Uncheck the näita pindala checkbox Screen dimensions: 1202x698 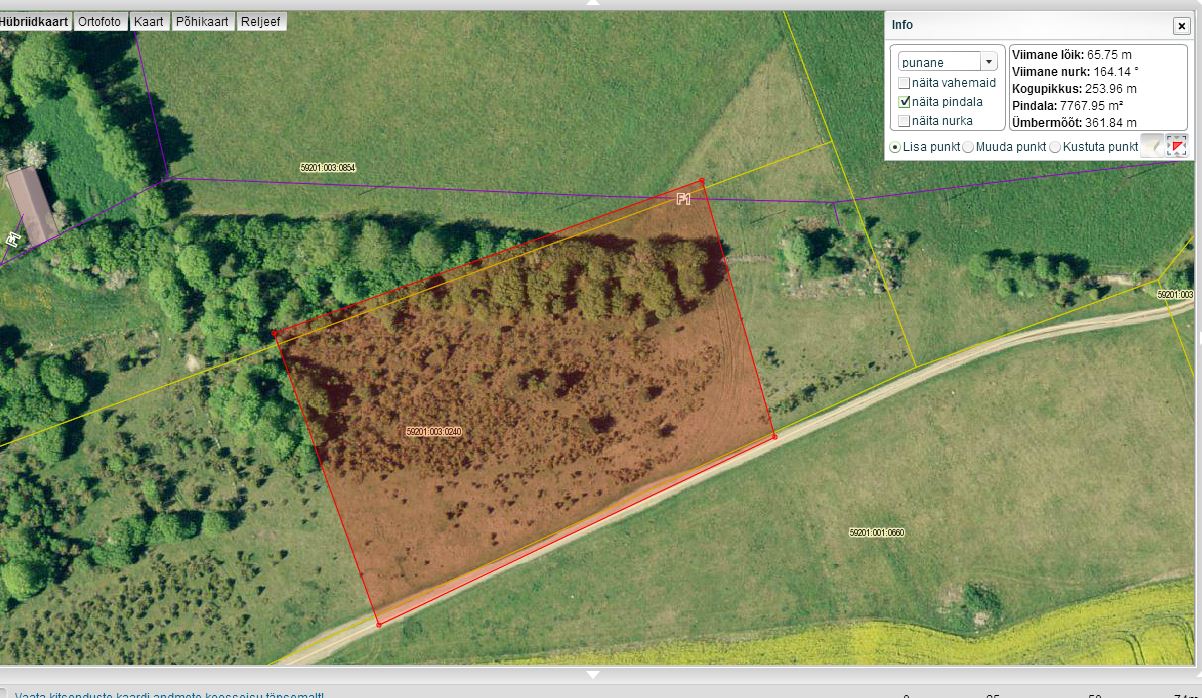(x=905, y=102)
